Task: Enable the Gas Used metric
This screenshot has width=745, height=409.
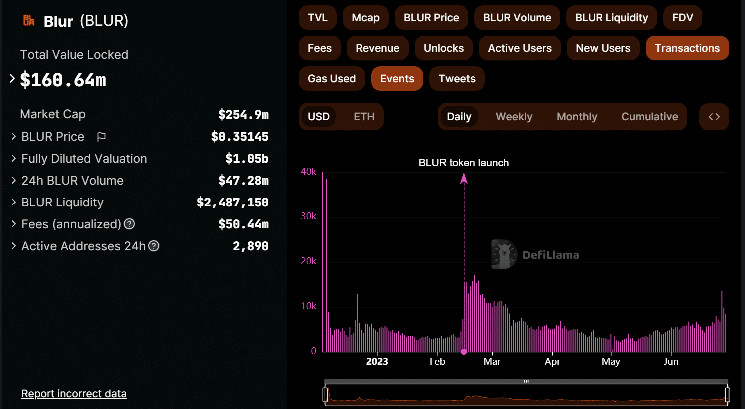Action: (x=332, y=78)
